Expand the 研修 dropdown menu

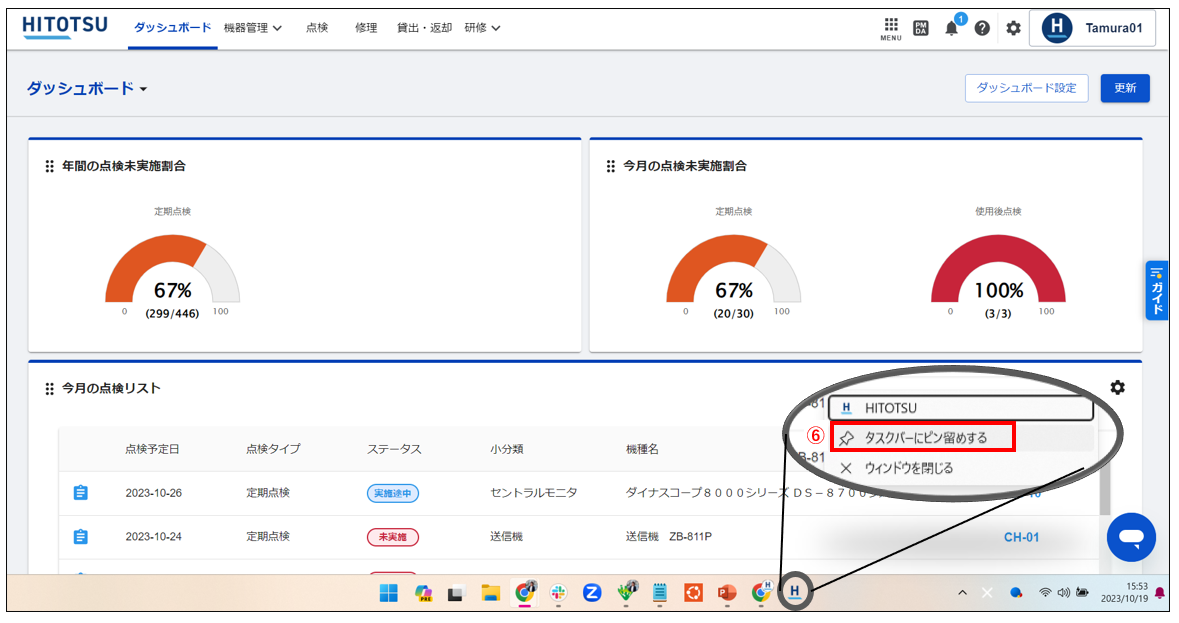[x=482, y=28]
